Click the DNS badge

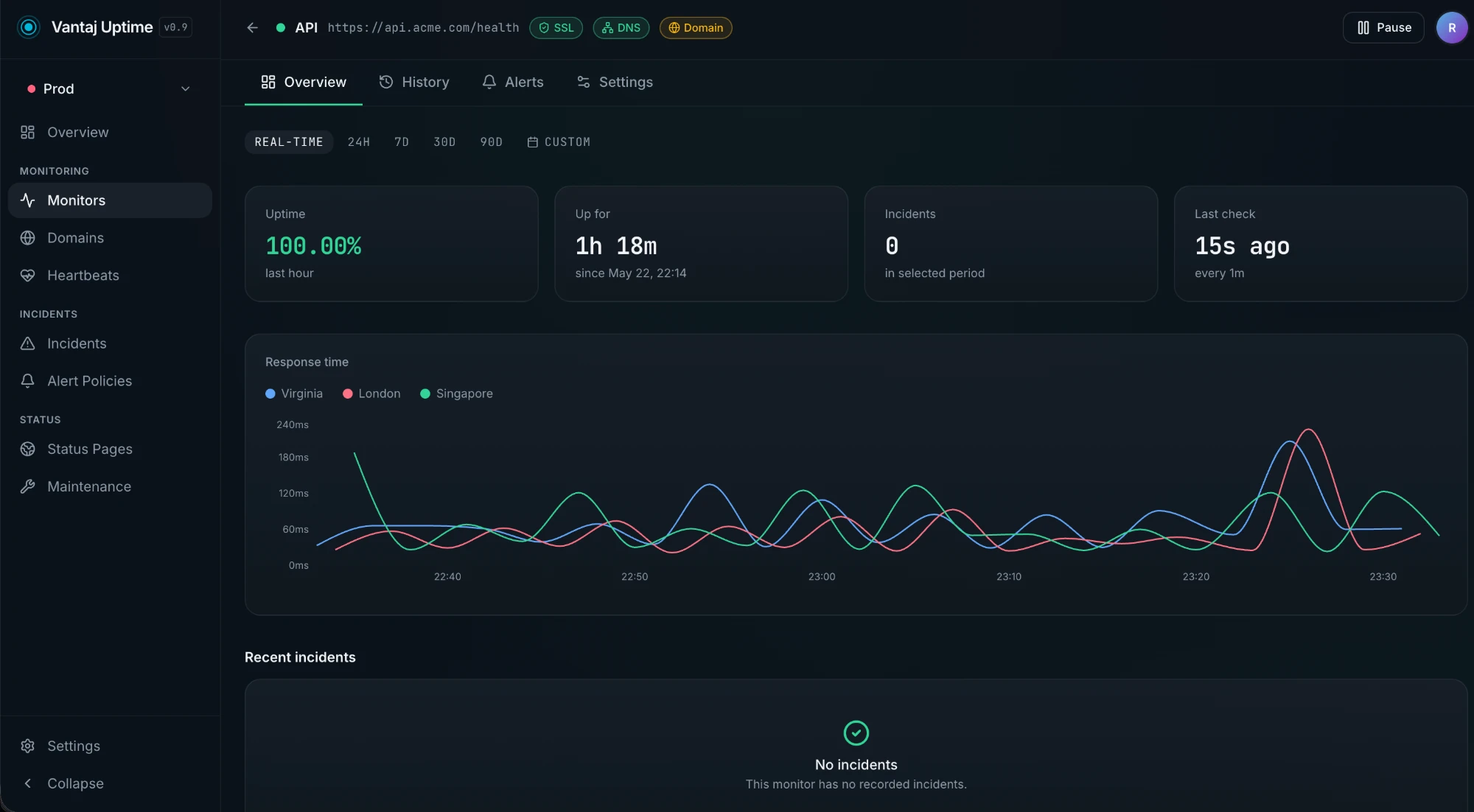[x=621, y=28]
